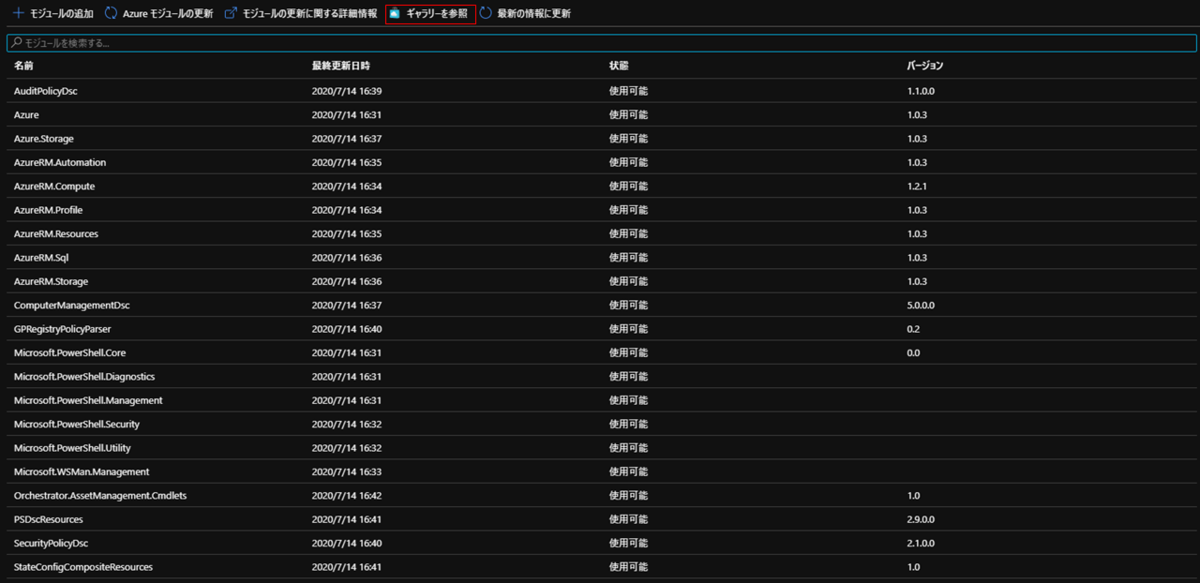Click 使用可能 status in Azure.Storage row

tap(629, 138)
